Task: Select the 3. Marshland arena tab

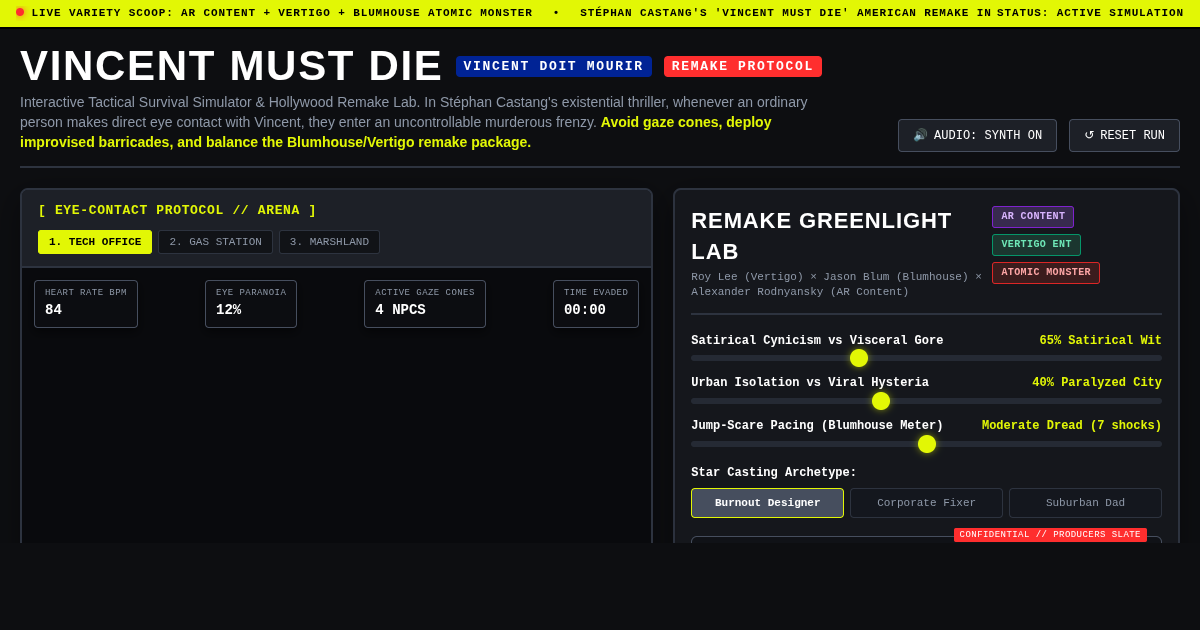Action: 329,242
